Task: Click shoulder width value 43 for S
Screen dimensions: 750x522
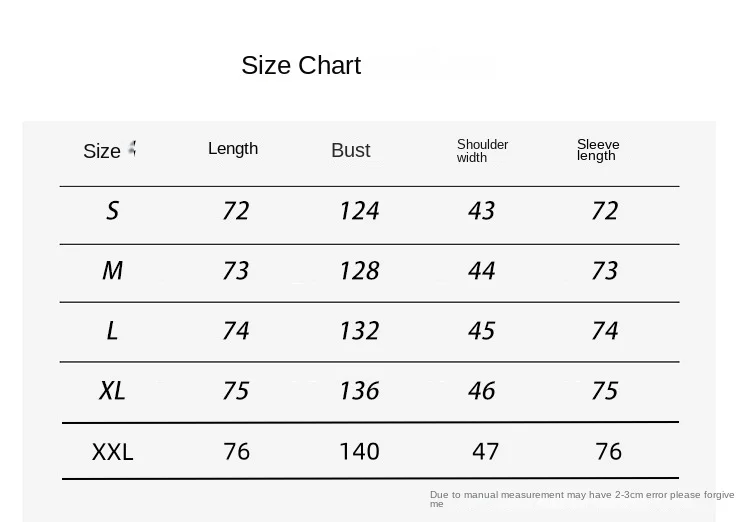Action: tap(482, 211)
